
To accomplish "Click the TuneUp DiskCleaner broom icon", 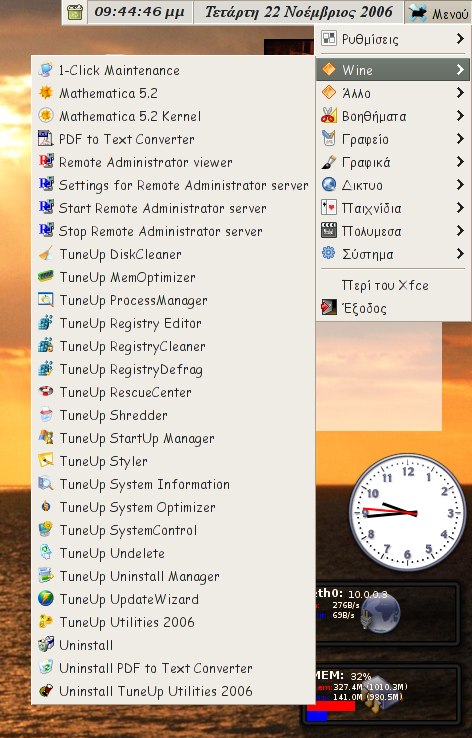I will pos(46,254).
